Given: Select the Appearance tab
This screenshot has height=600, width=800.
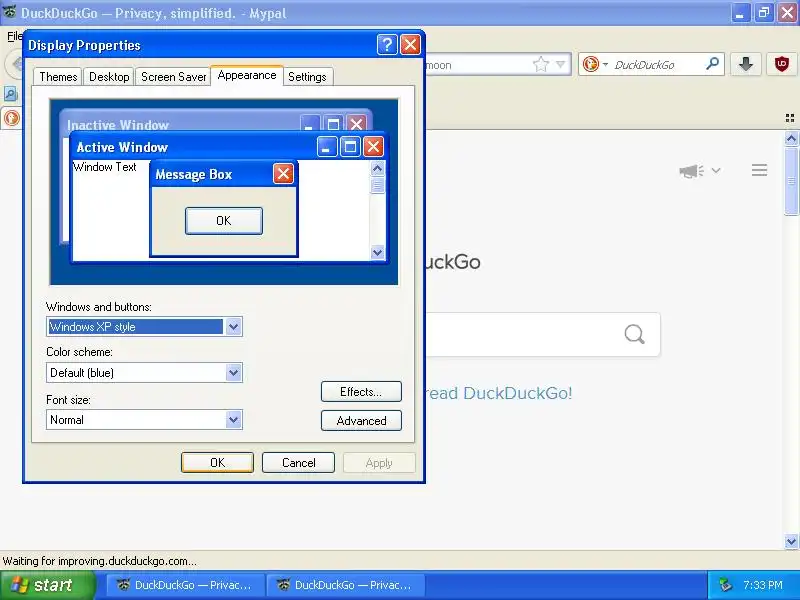Looking at the screenshot, I should [247, 75].
